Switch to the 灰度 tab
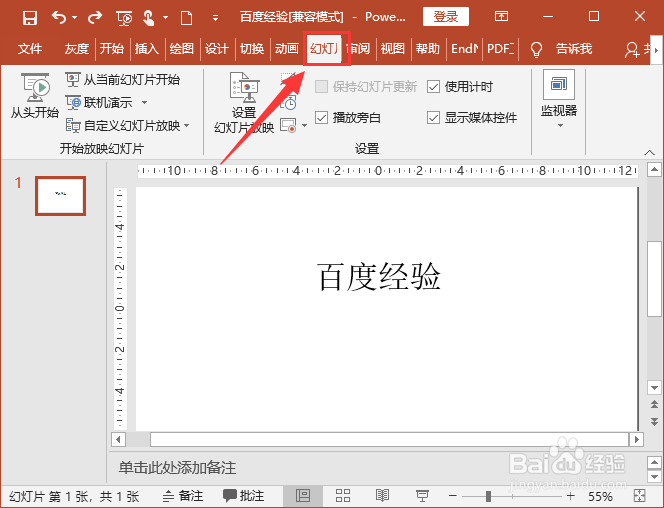Screen dimensions: 664x508 [77, 49]
